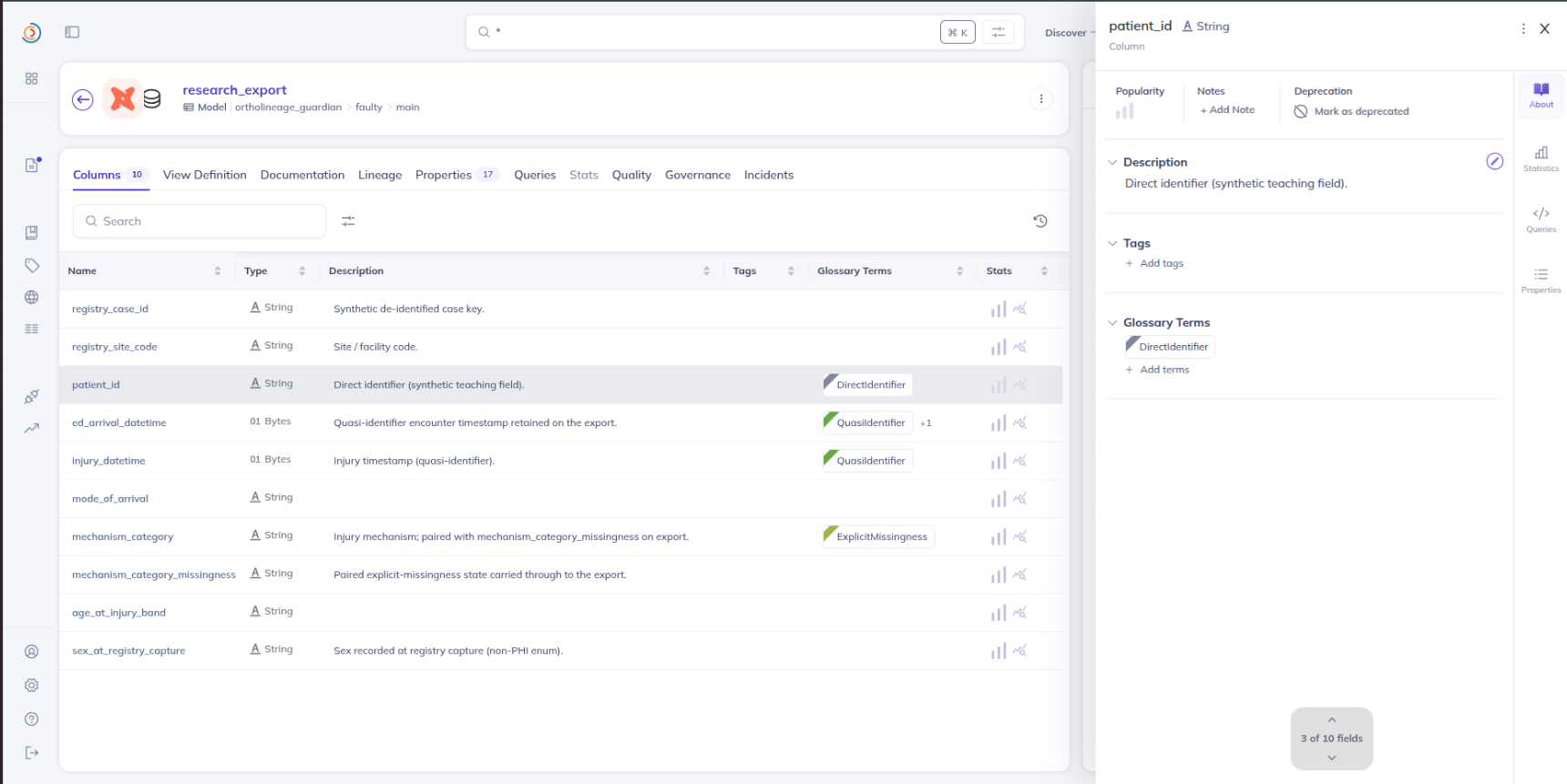The image size is (1567, 784).
Task: Switch to the Incidents tab
Action: click(x=769, y=175)
